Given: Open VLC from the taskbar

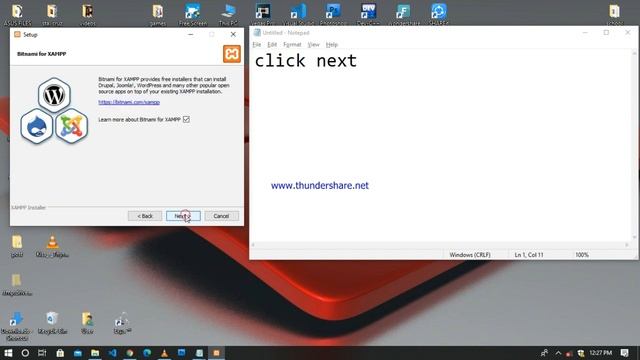Looking at the screenshot, I should (x=164, y=353).
